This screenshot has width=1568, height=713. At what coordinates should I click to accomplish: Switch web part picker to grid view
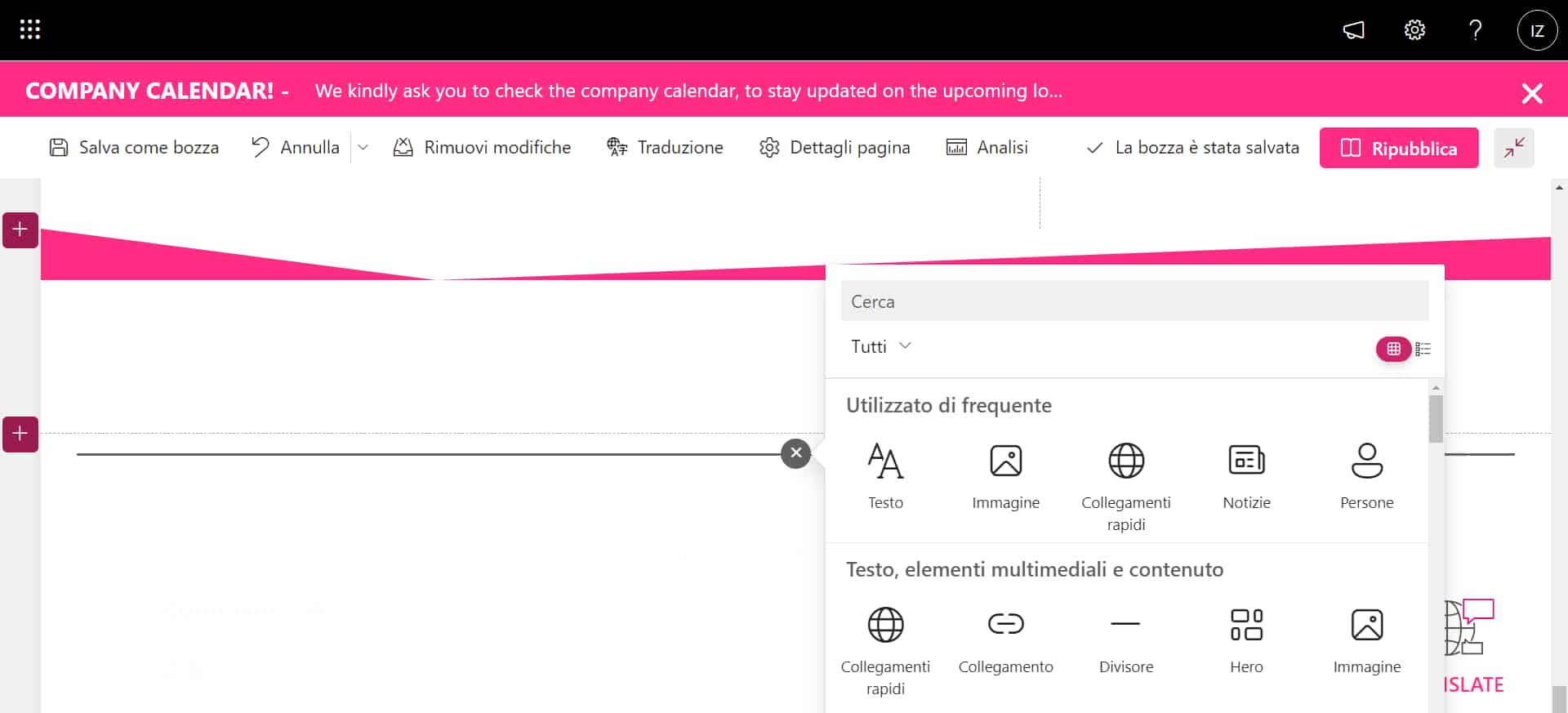point(1393,349)
